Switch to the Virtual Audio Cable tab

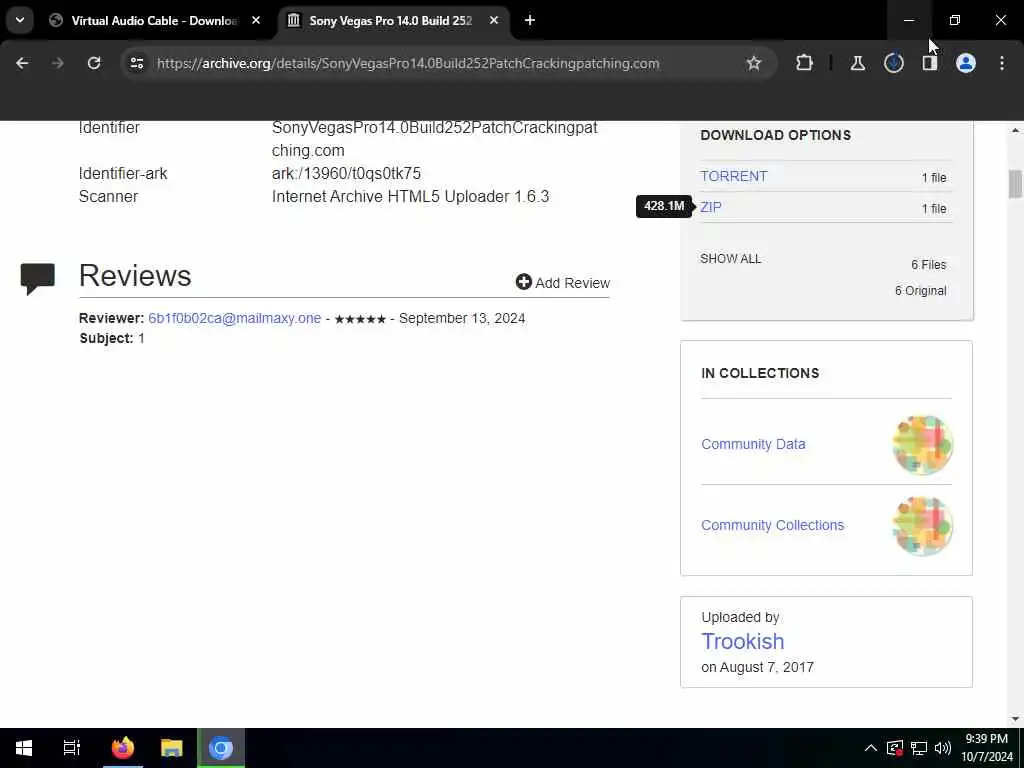(154, 21)
